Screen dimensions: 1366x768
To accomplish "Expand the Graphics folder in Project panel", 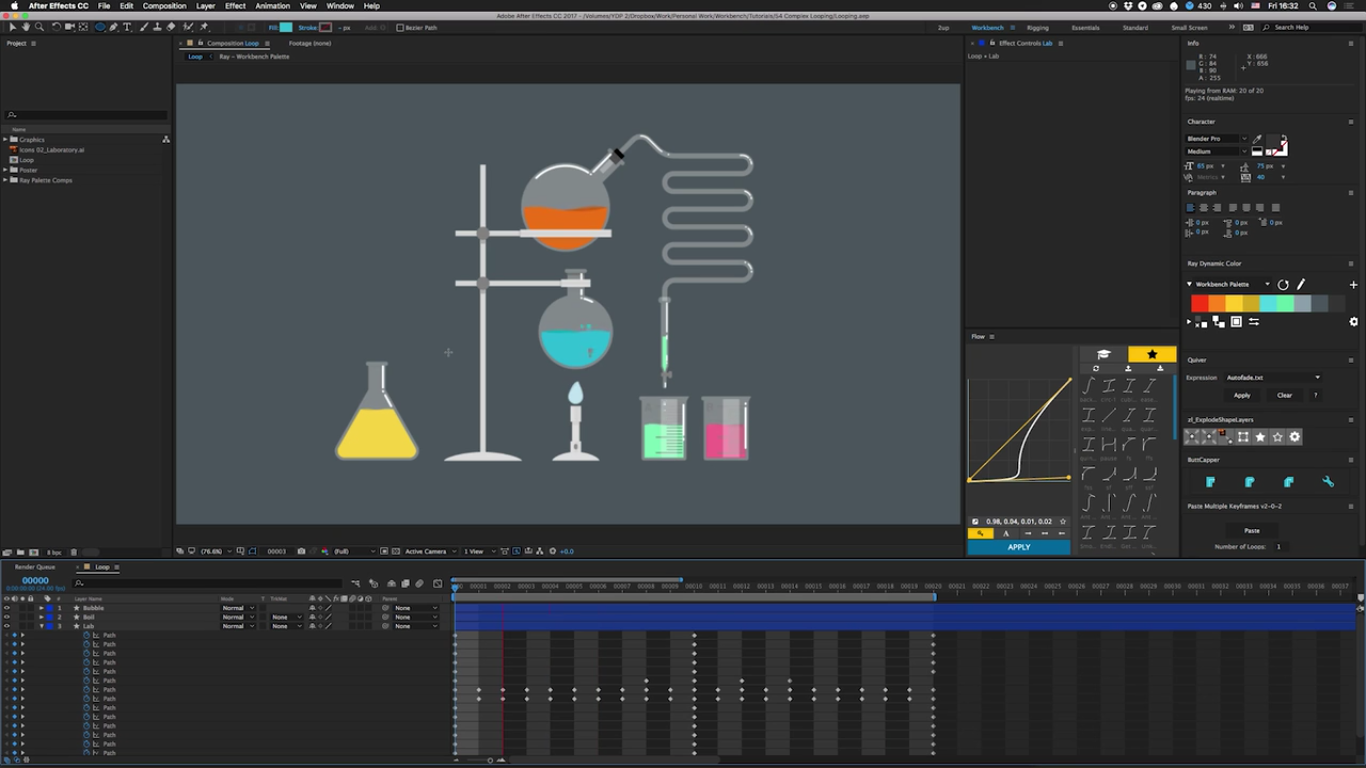I will point(5,140).
